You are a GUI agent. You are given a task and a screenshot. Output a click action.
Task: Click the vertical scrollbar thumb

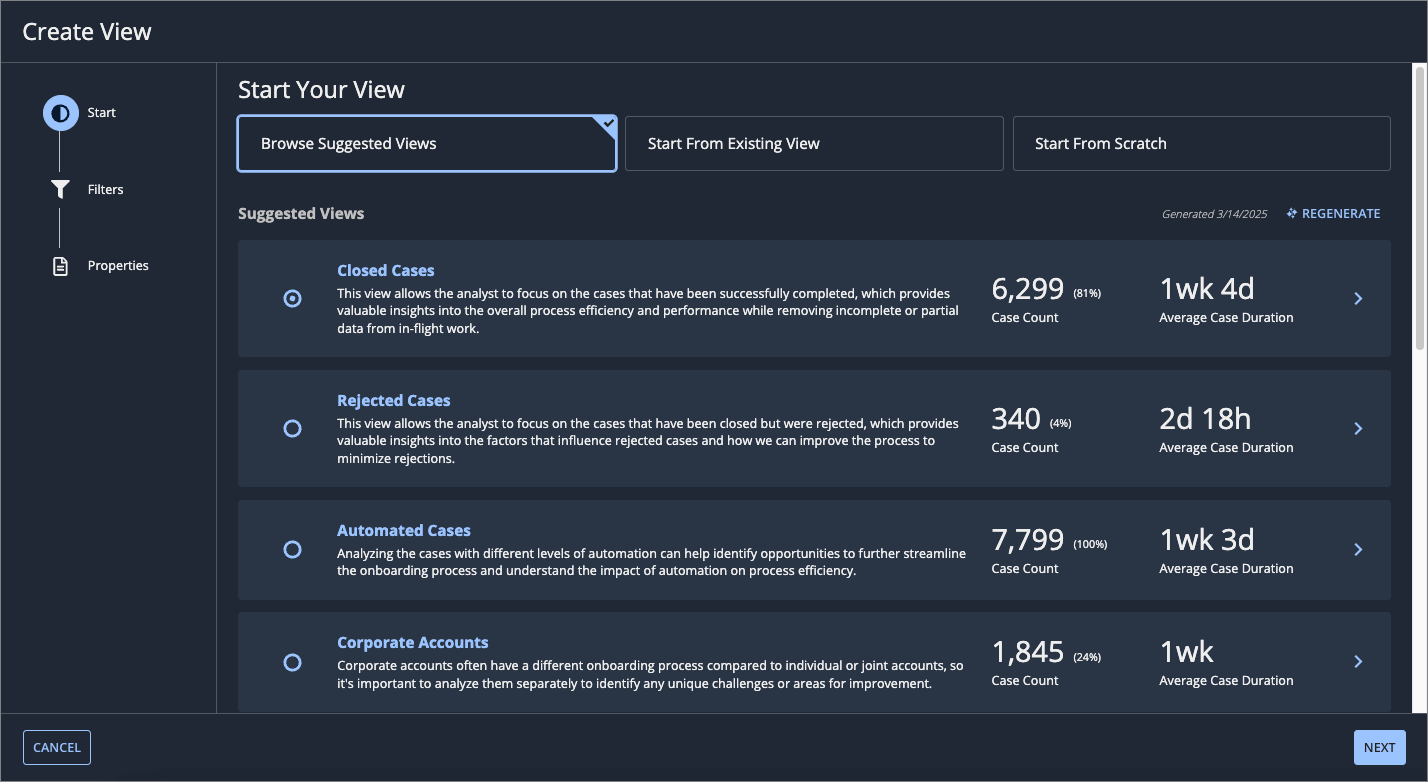pyautogui.click(x=1420, y=207)
